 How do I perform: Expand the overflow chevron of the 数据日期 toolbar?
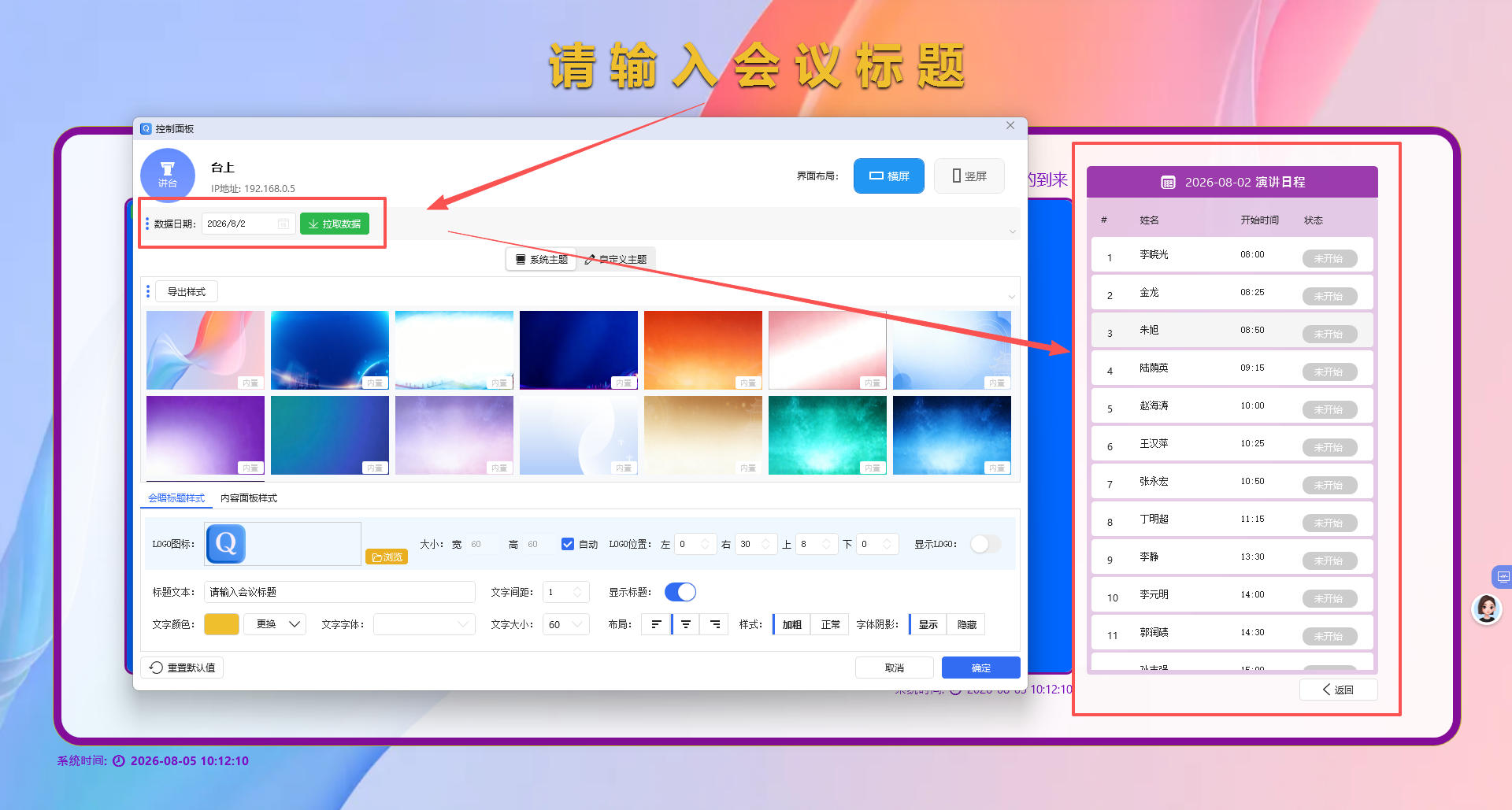click(x=1012, y=231)
